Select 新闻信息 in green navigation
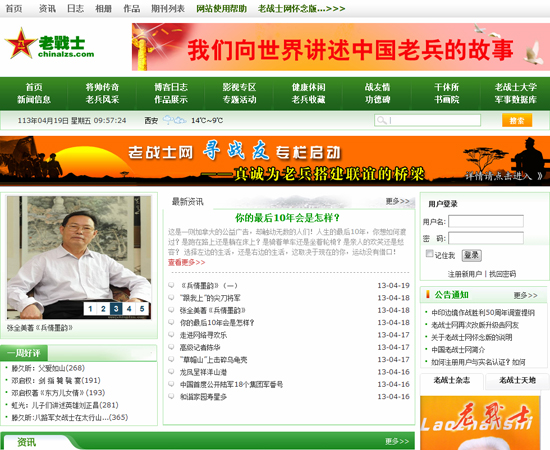 34,100
